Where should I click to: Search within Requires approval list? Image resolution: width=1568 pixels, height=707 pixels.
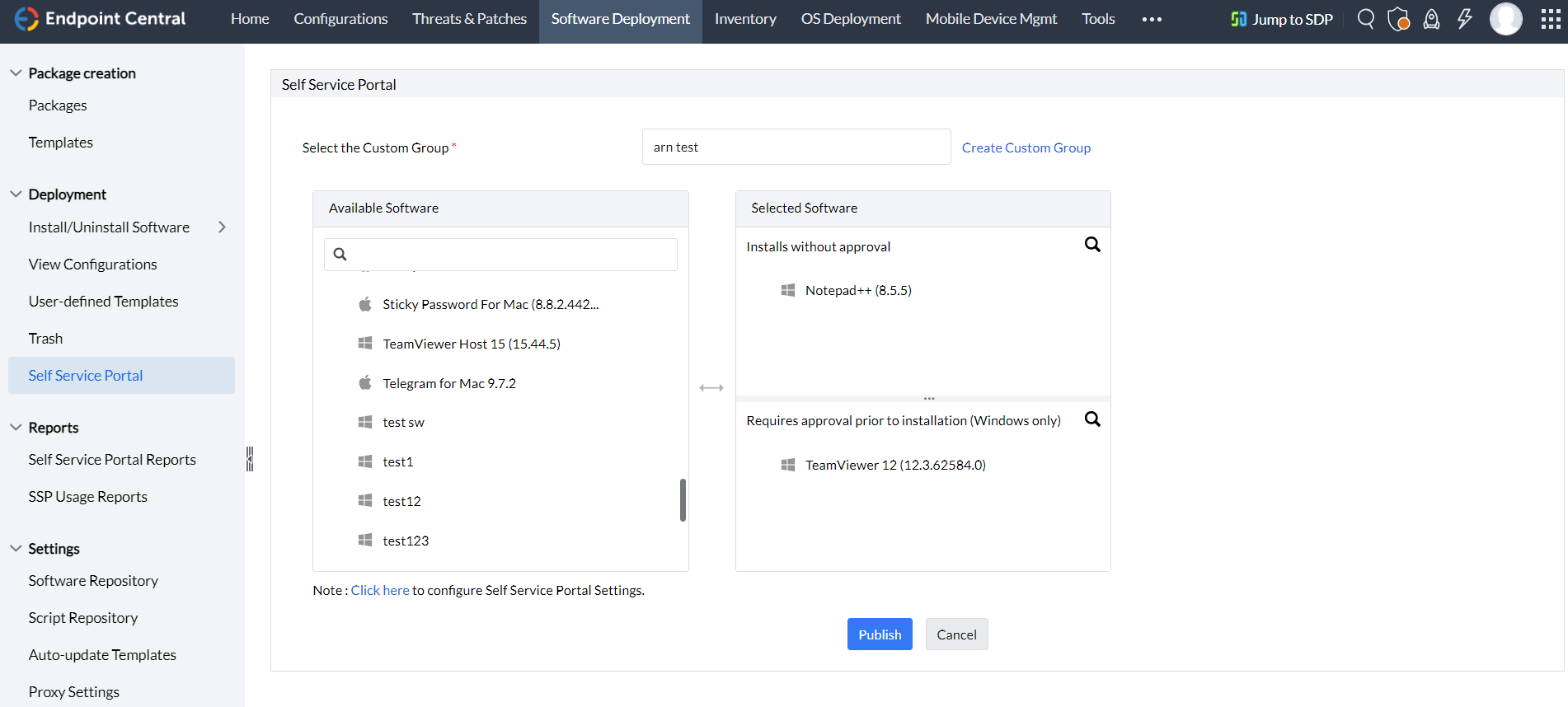click(x=1092, y=419)
